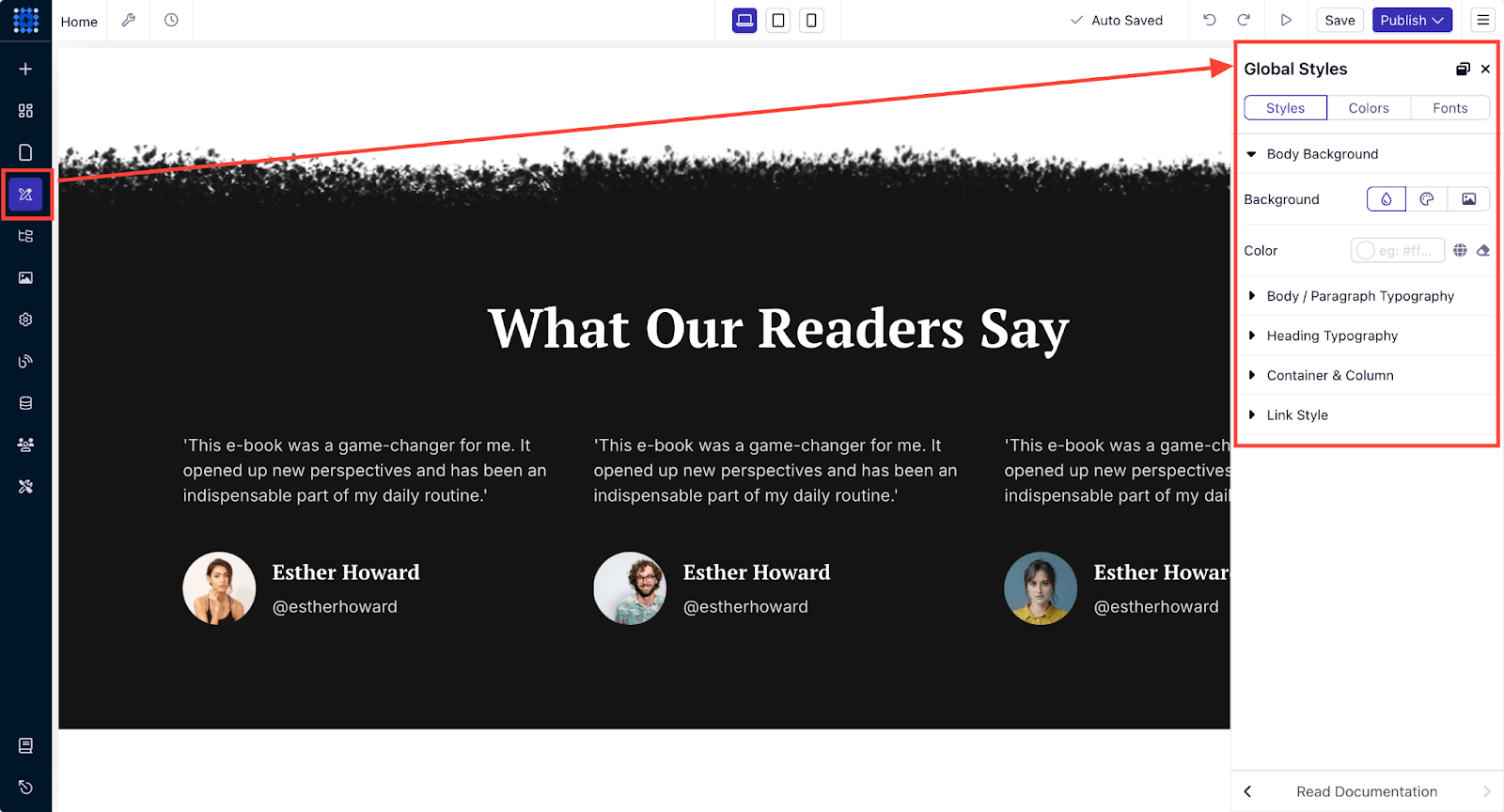Open the tools icon near sidebar bottom
The image size is (1504, 812).
click(x=25, y=487)
